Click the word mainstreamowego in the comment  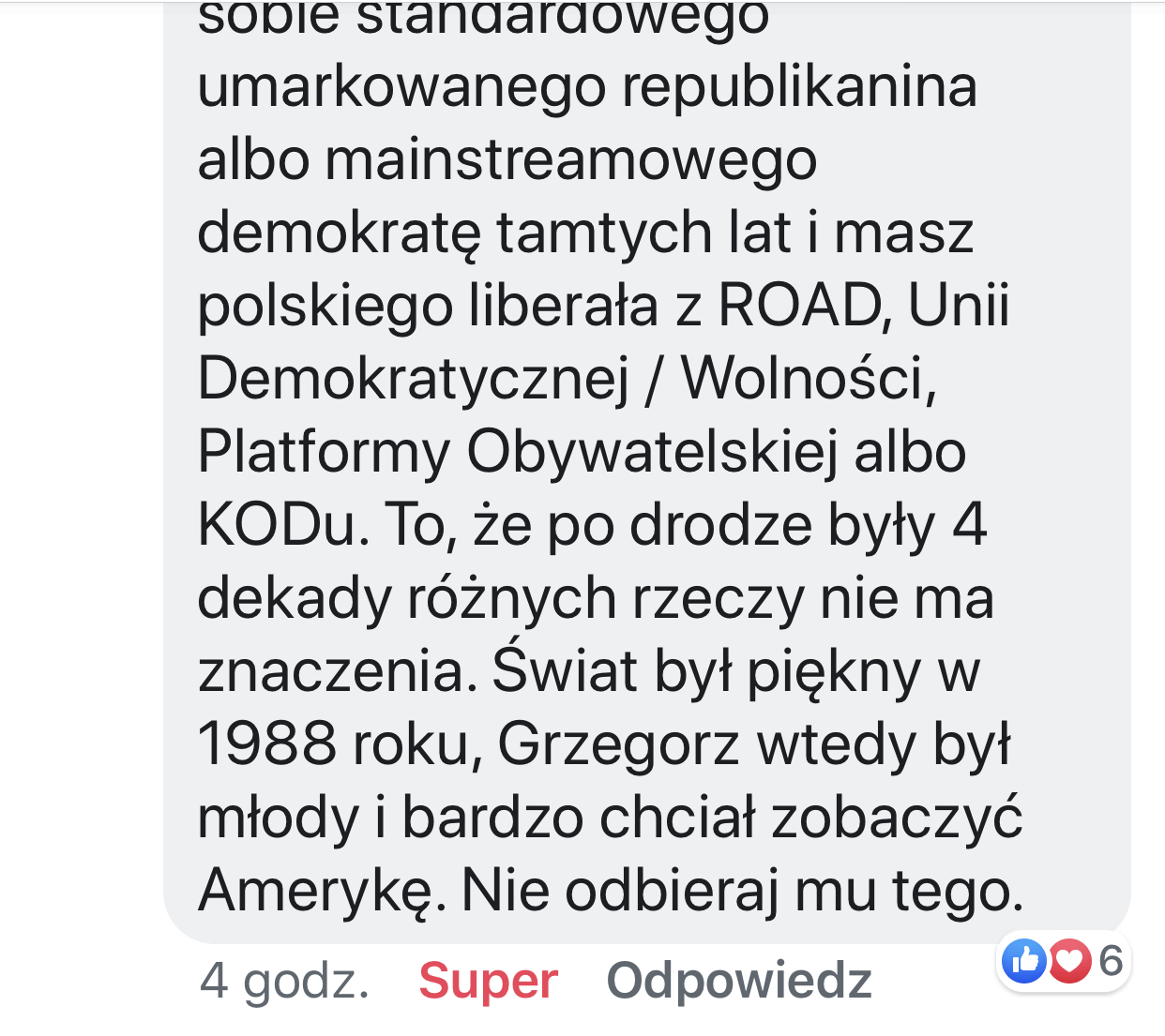click(570, 159)
